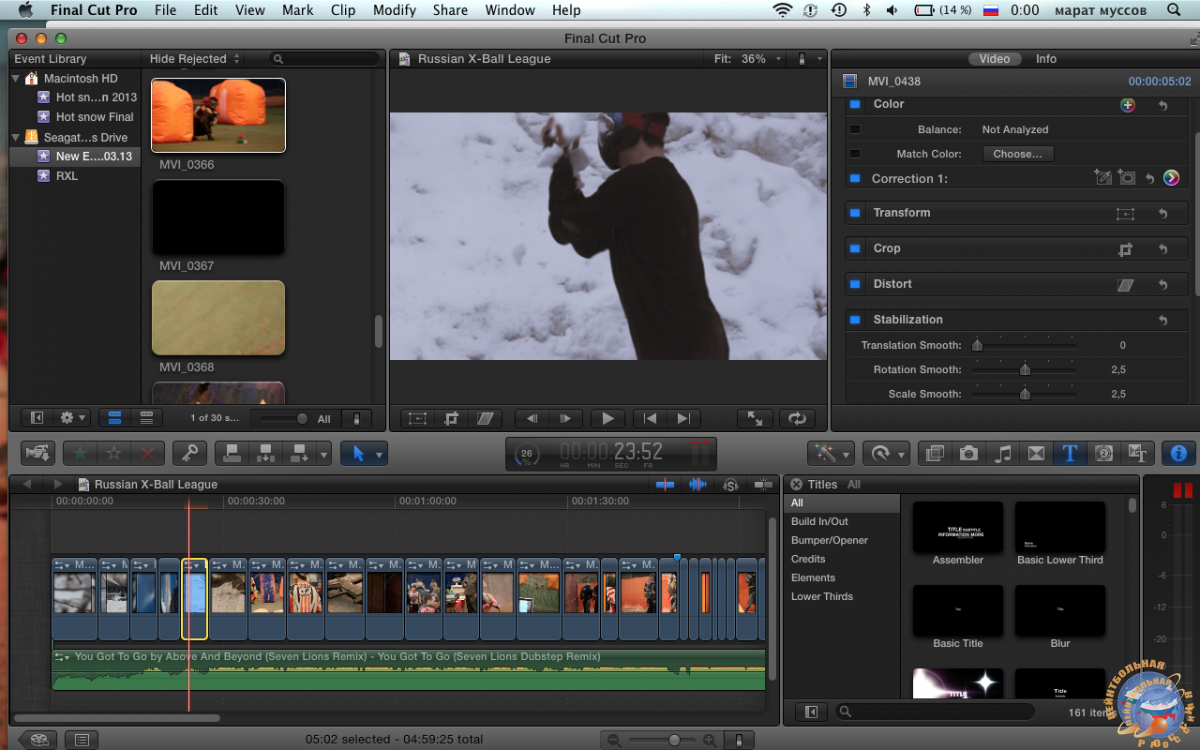This screenshot has height=750, width=1200.
Task: Select the MVI_0366 clip thumbnail
Action: tap(218, 115)
